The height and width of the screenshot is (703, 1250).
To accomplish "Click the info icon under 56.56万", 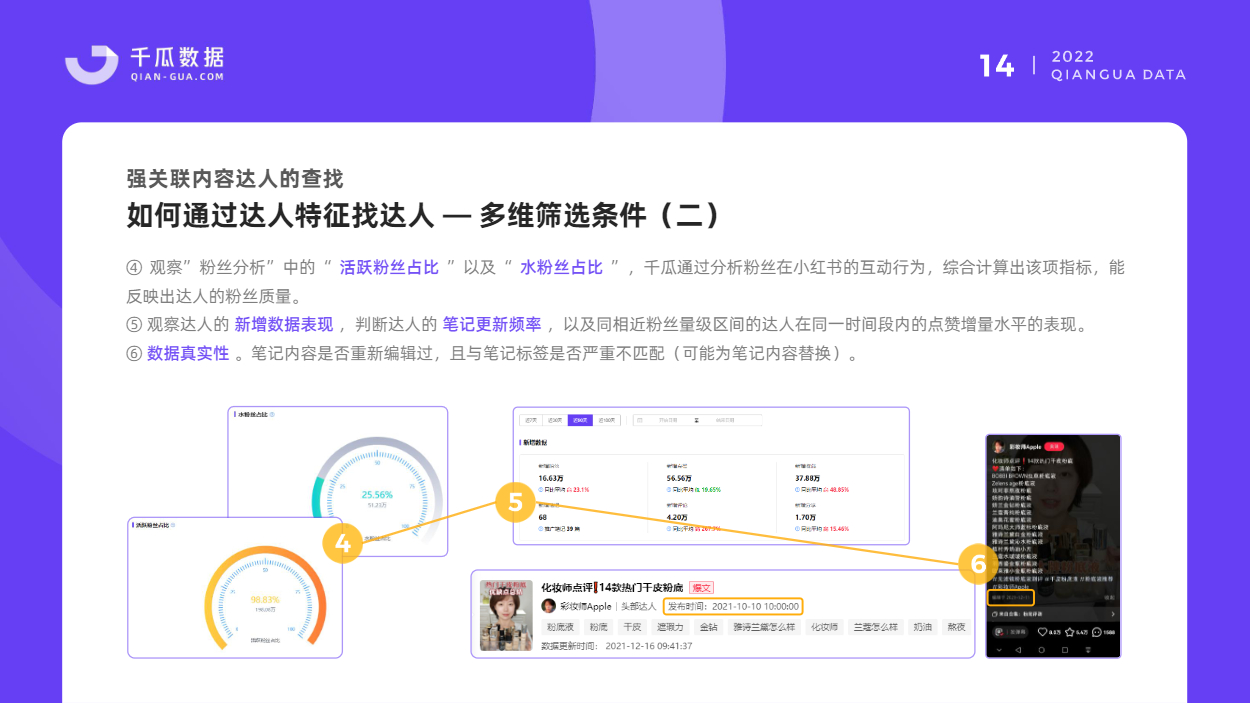I will 669,490.
